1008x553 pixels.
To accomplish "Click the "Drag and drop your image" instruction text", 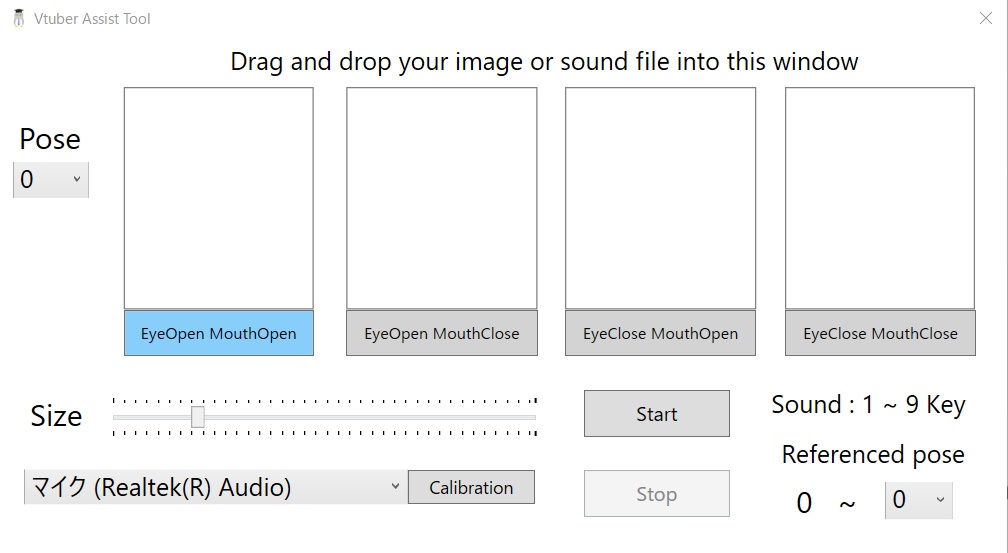I will pos(544,62).
